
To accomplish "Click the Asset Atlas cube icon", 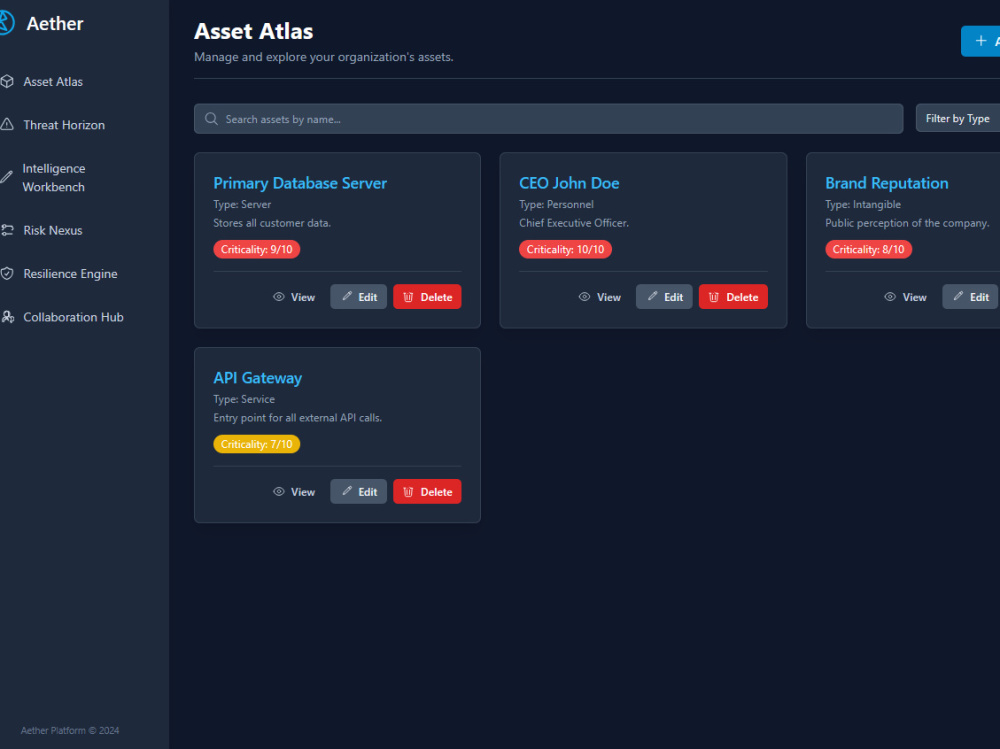I will 7,82.
